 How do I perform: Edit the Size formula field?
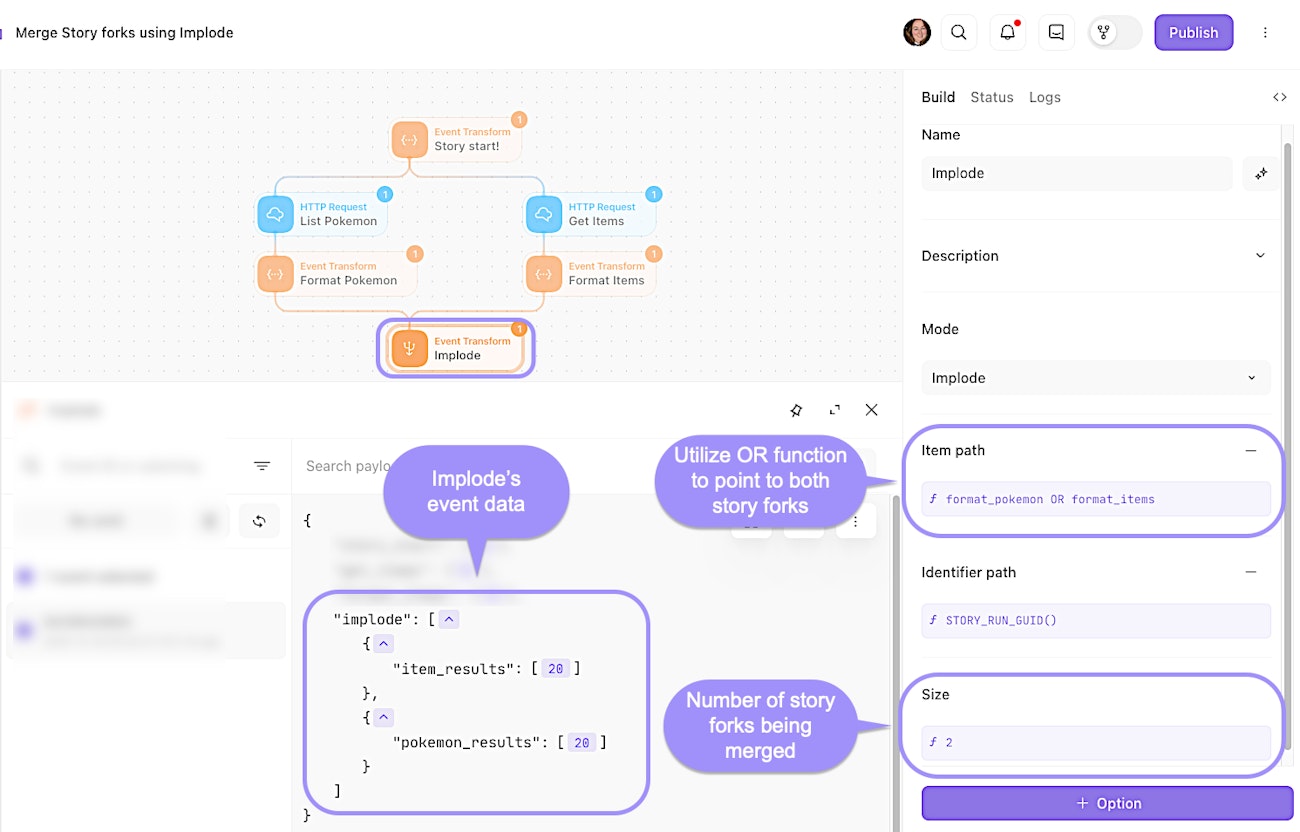pos(1096,742)
